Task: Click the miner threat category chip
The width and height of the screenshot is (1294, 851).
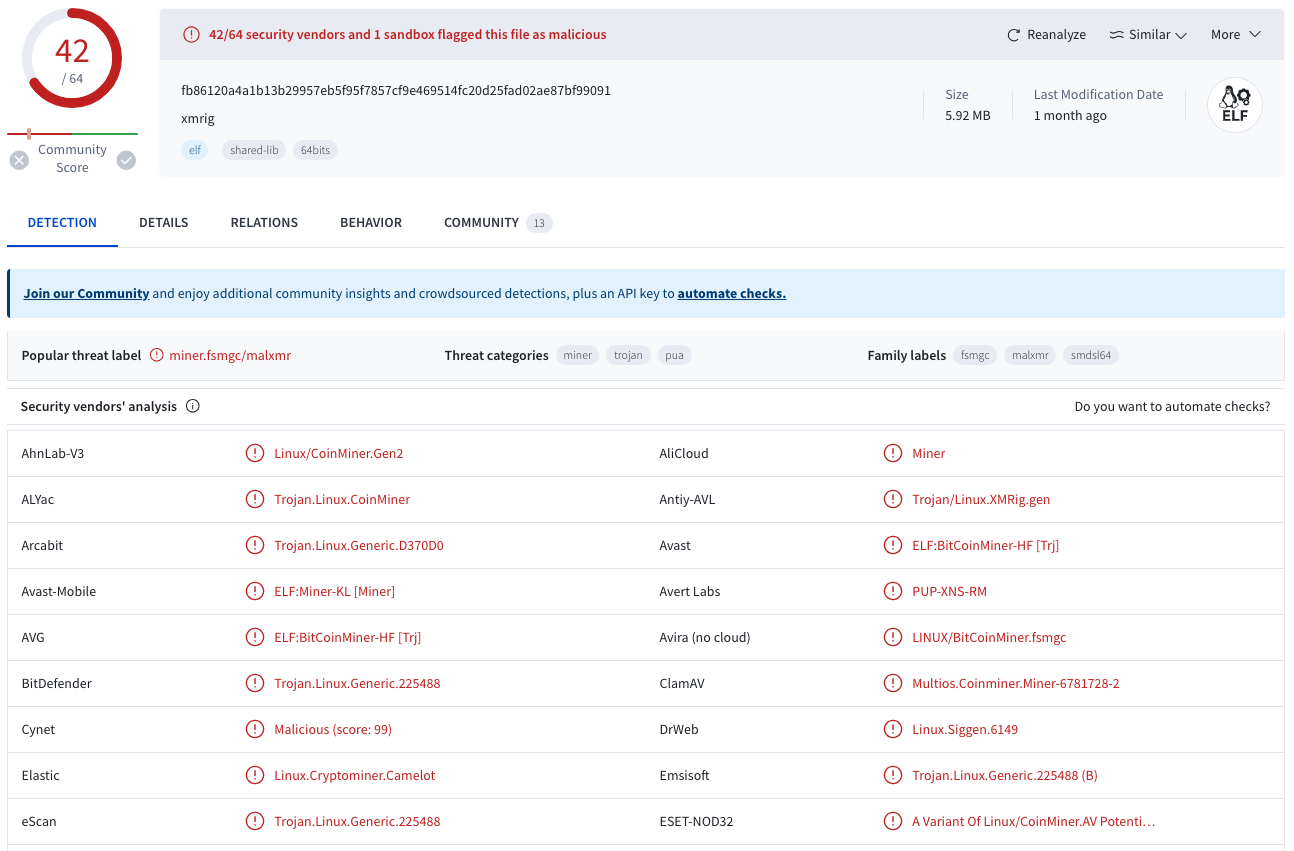Action: 577,355
